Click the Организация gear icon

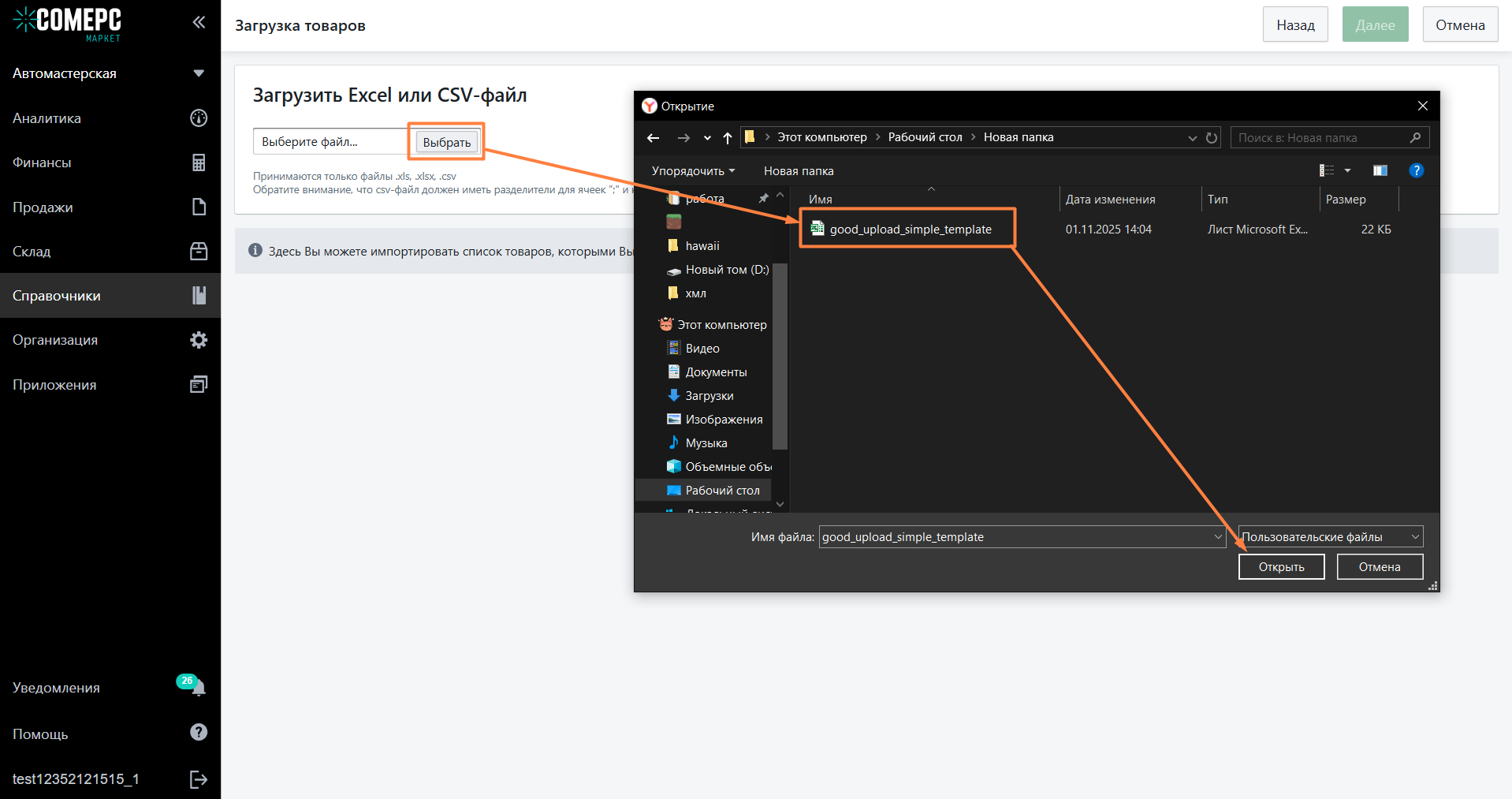coord(199,340)
